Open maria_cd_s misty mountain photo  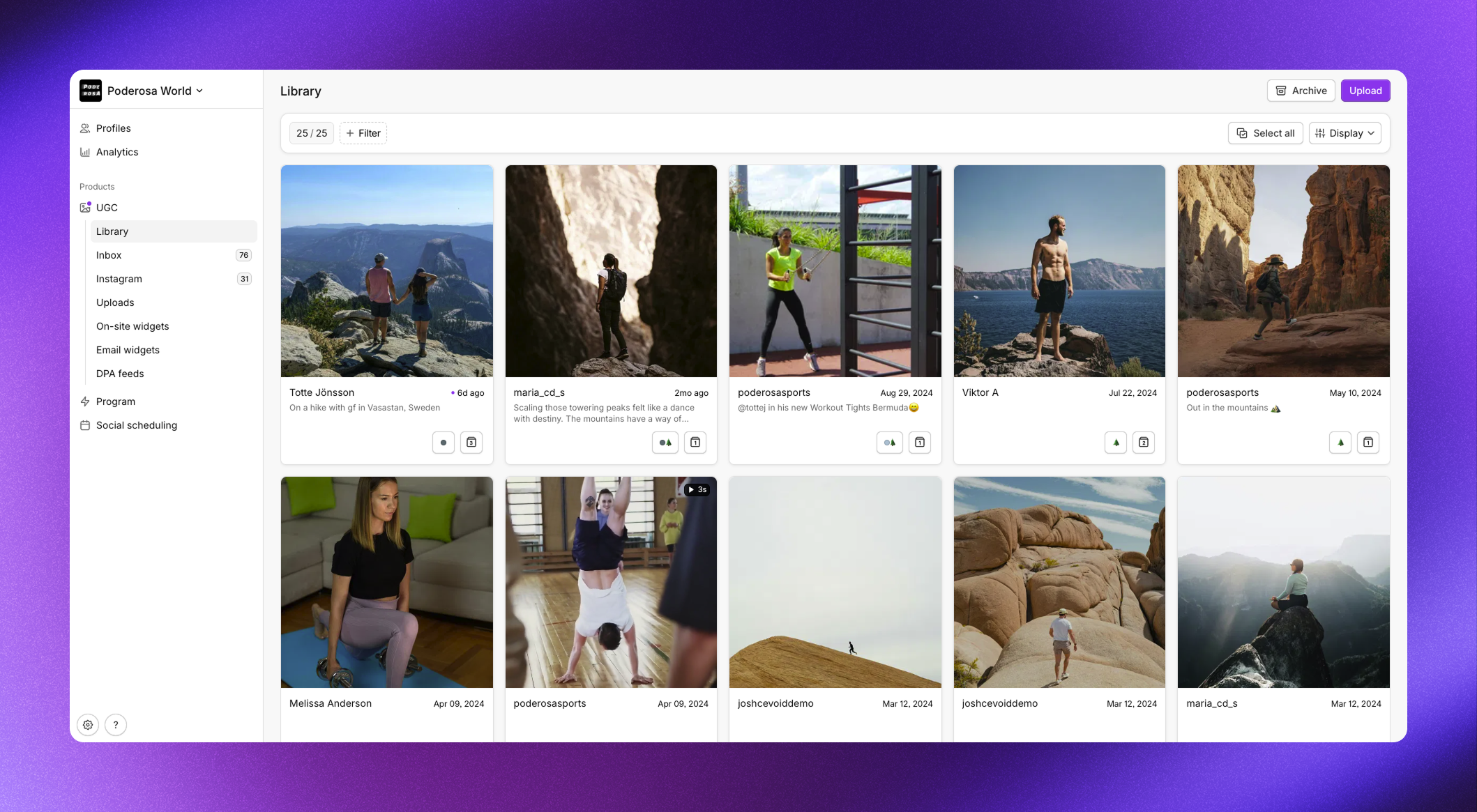1284,583
